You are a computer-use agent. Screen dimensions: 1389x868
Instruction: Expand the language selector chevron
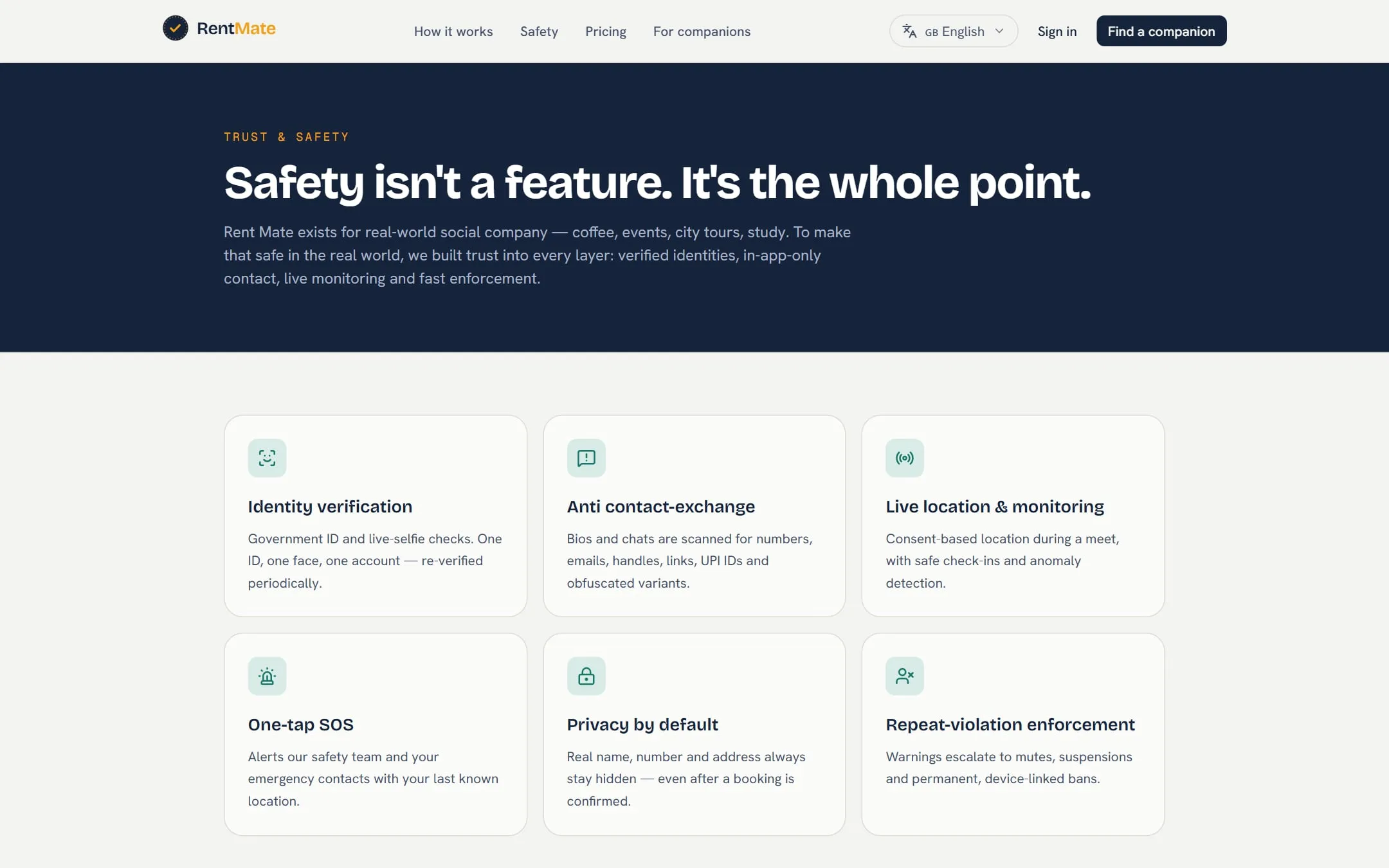(999, 31)
